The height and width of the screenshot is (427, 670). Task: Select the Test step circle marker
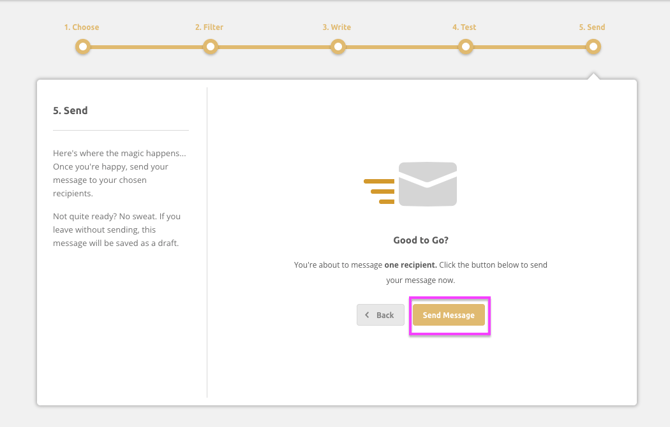click(x=465, y=46)
